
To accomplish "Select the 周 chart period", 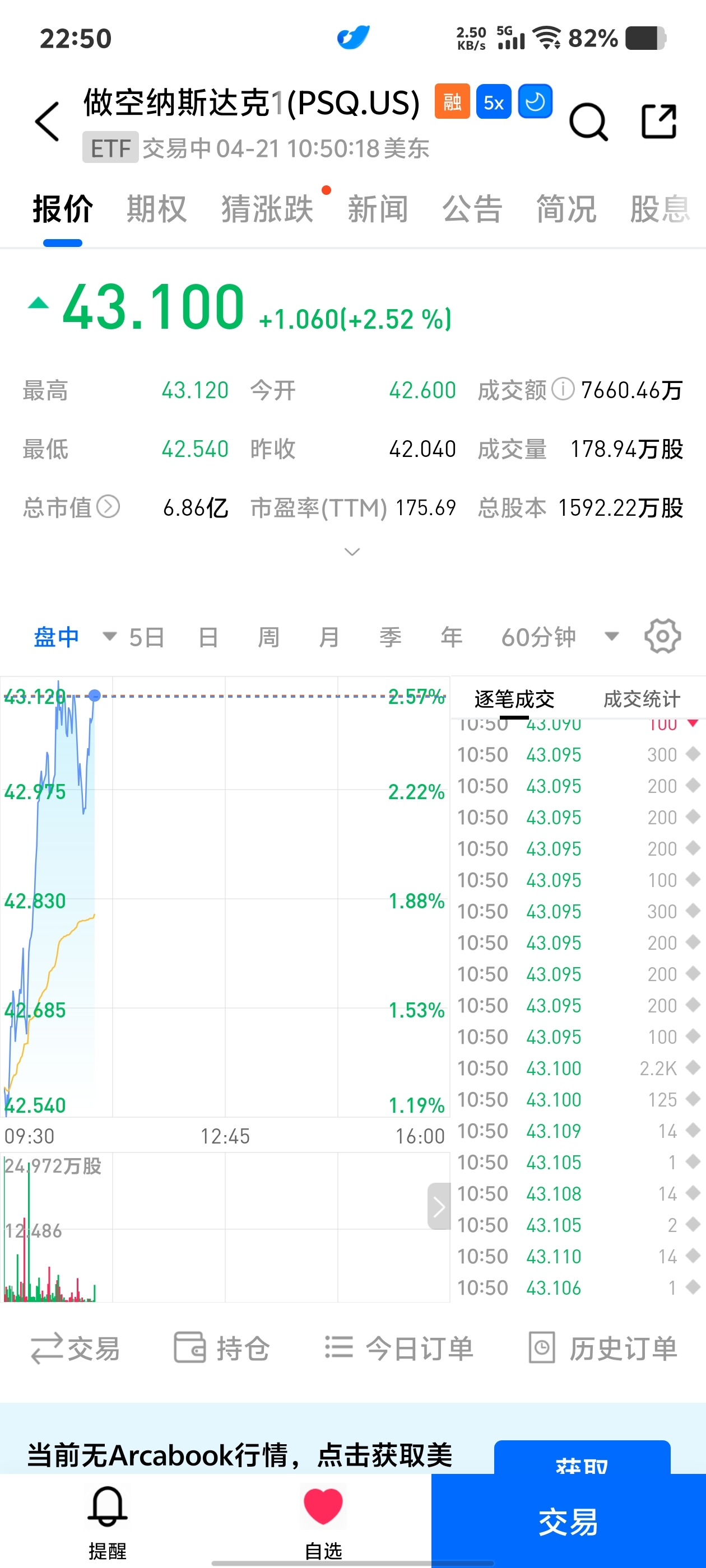I will [x=268, y=637].
